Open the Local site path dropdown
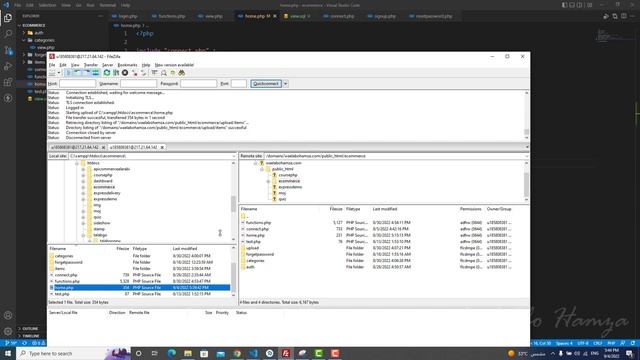This screenshot has width=640, height=360. [234, 156]
